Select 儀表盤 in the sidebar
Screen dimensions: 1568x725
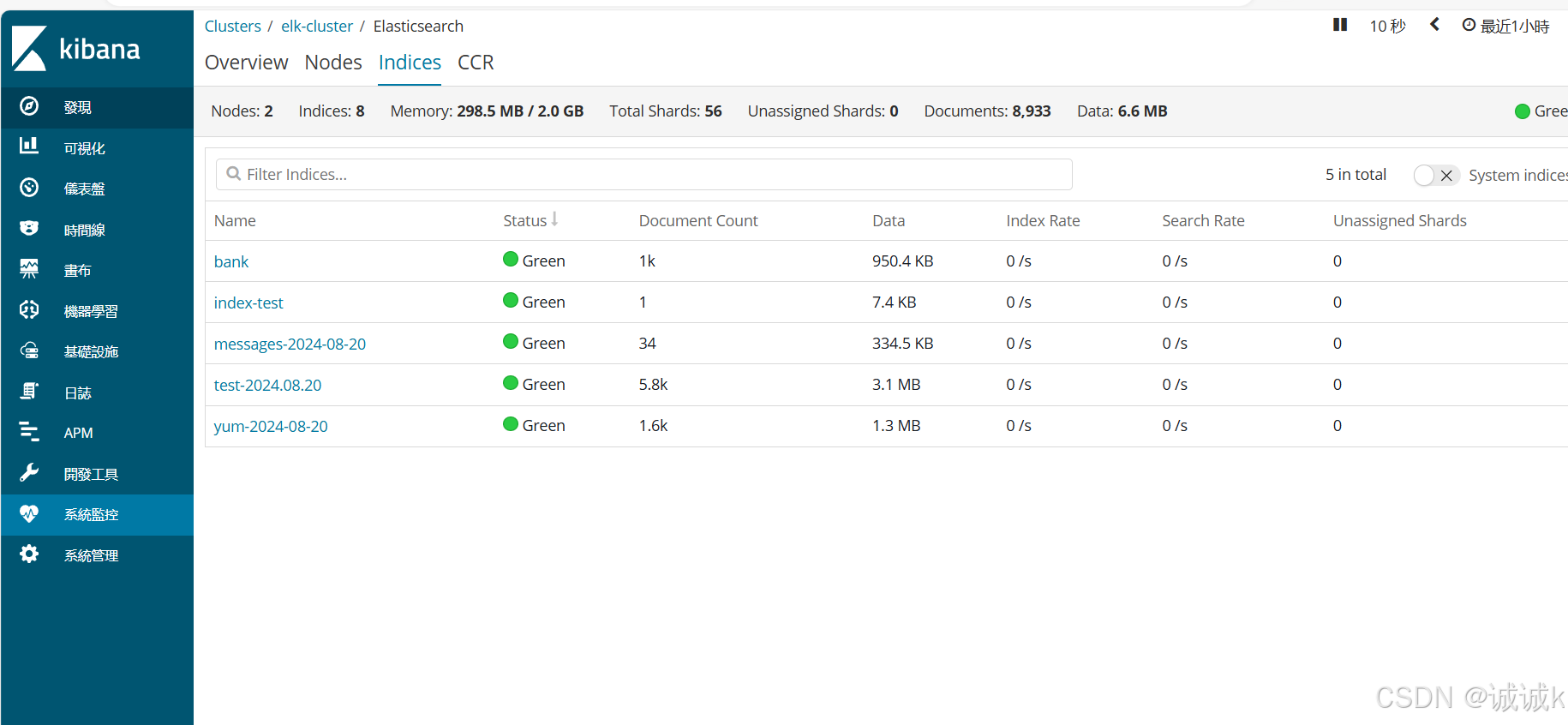(x=85, y=189)
